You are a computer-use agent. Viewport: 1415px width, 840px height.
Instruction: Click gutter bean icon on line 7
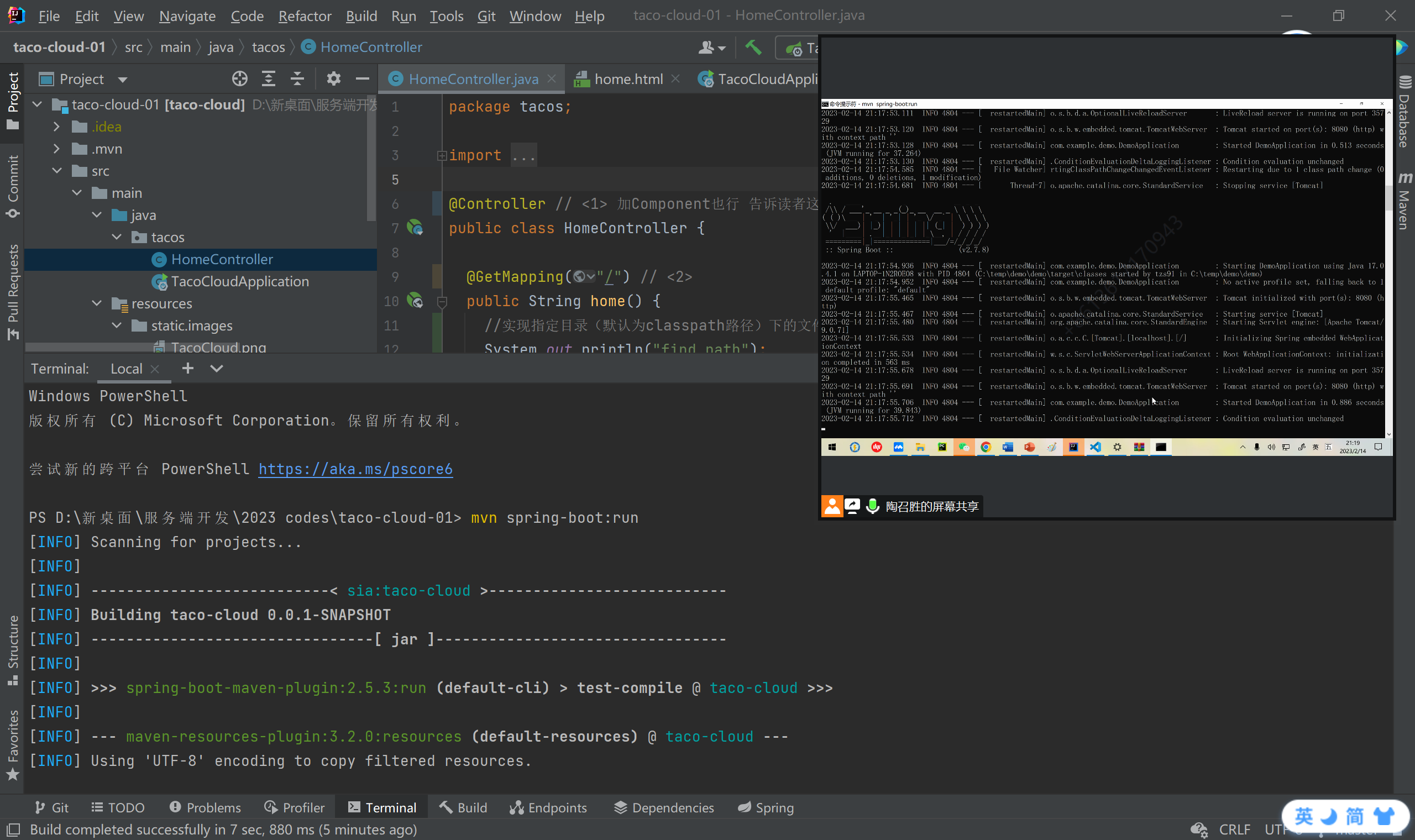[415, 228]
